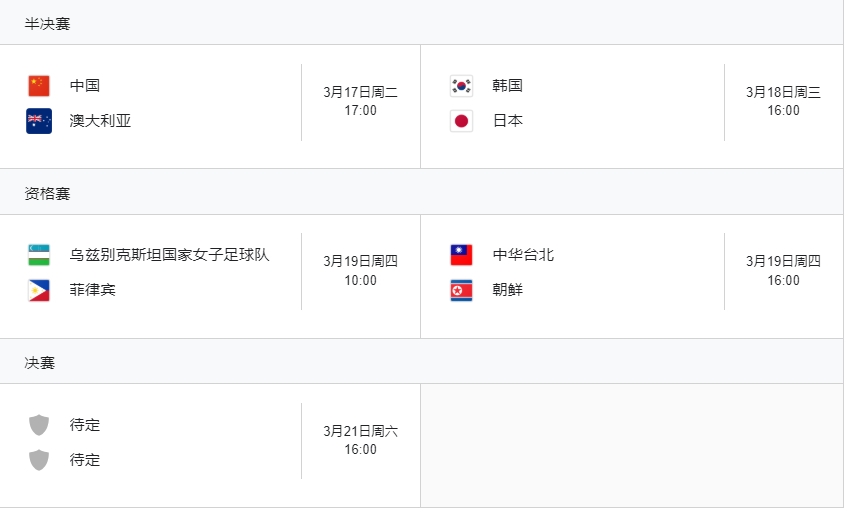The height and width of the screenshot is (510, 846).
Task: Click the Chinese Taipei flag icon
Action: click(x=461, y=255)
